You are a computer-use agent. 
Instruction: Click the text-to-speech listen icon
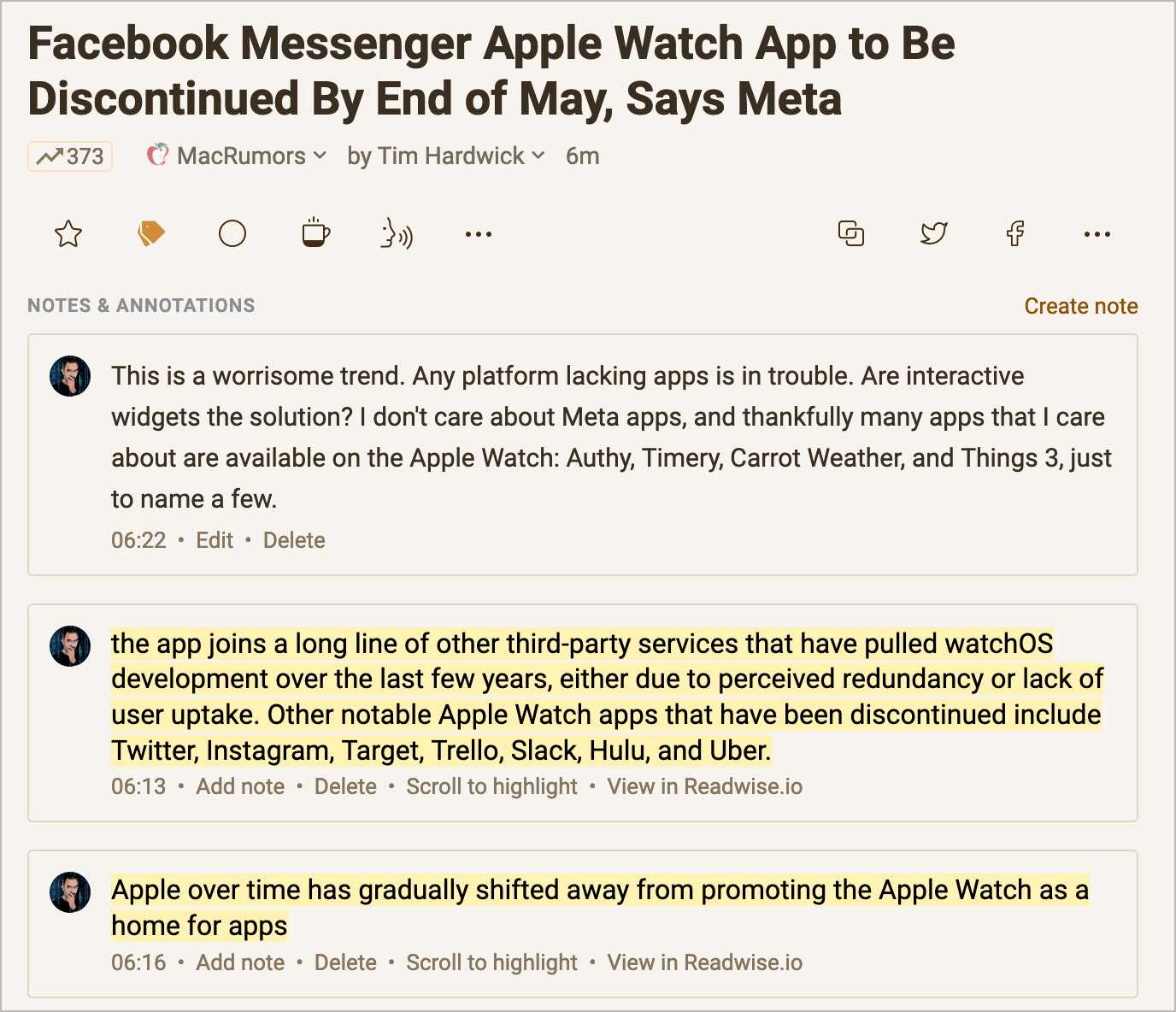tap(397, 233)
